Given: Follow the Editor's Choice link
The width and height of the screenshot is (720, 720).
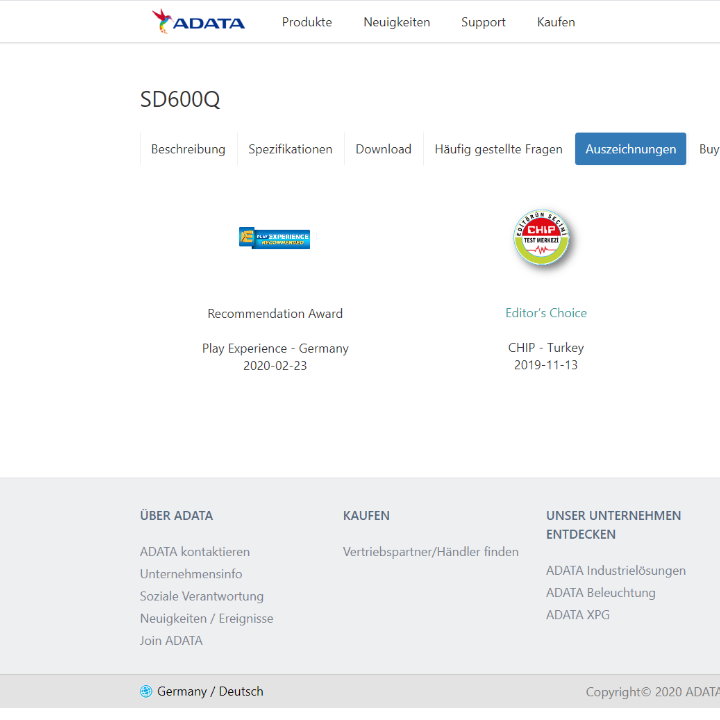Looking at the screenshot, I should click(546, 313).
